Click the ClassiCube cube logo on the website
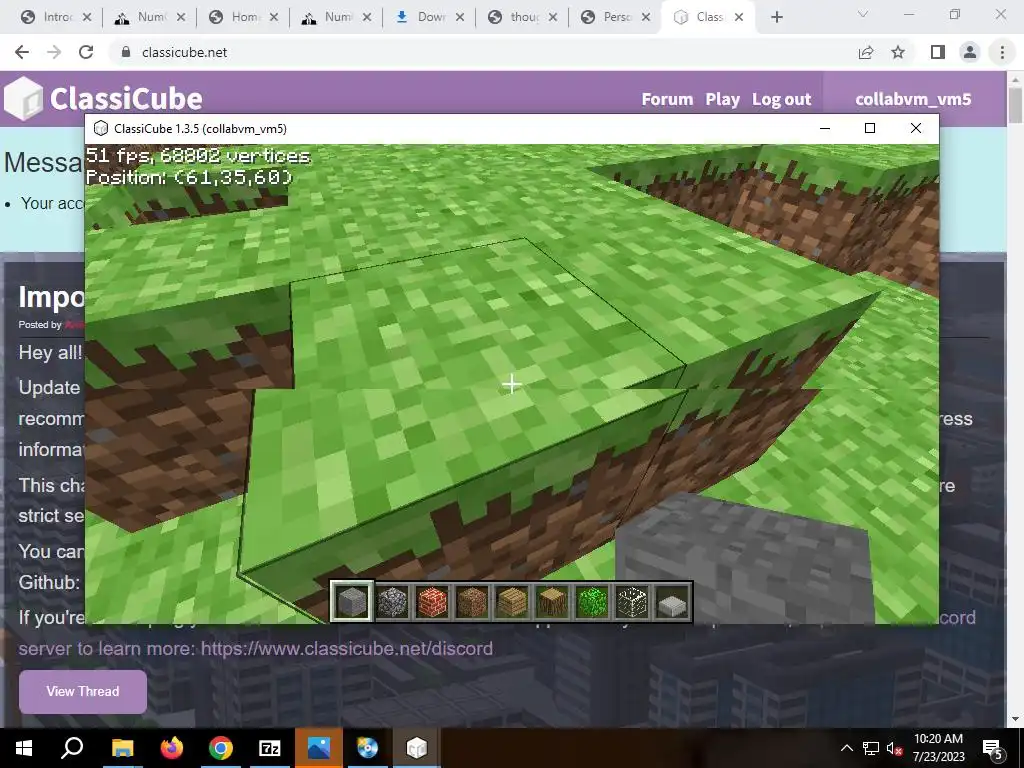The width and height of the screenshot is (1024, 768). pos(24,99)
